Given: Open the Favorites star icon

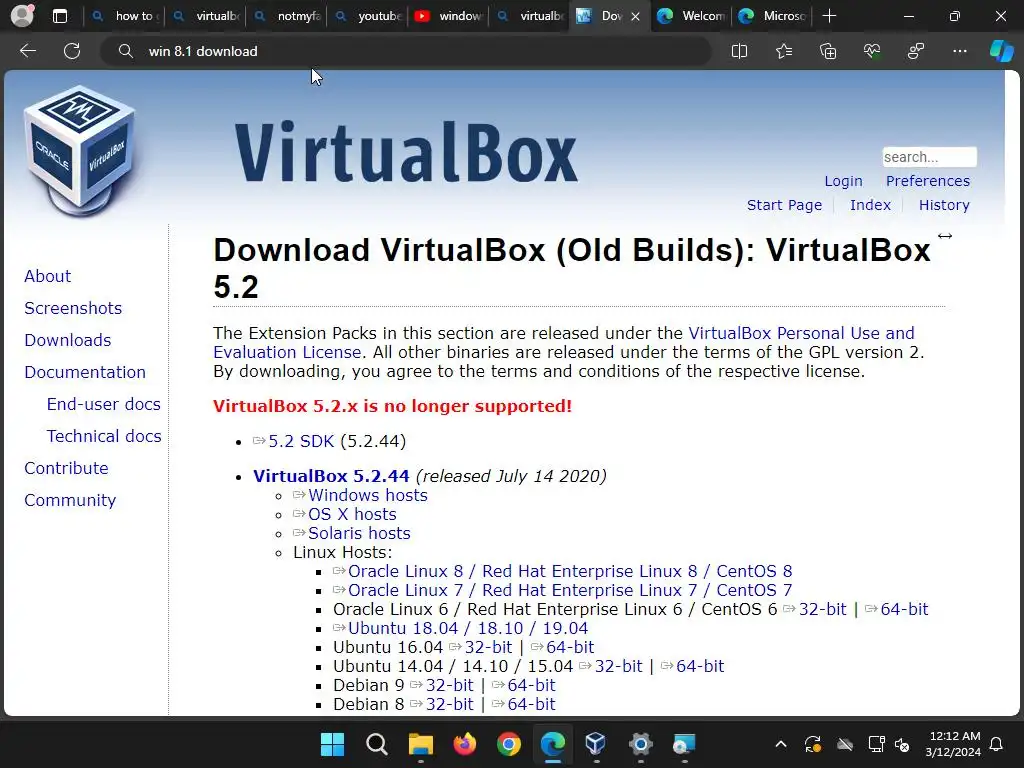Looking at the screenshot, I should (784, 51).
